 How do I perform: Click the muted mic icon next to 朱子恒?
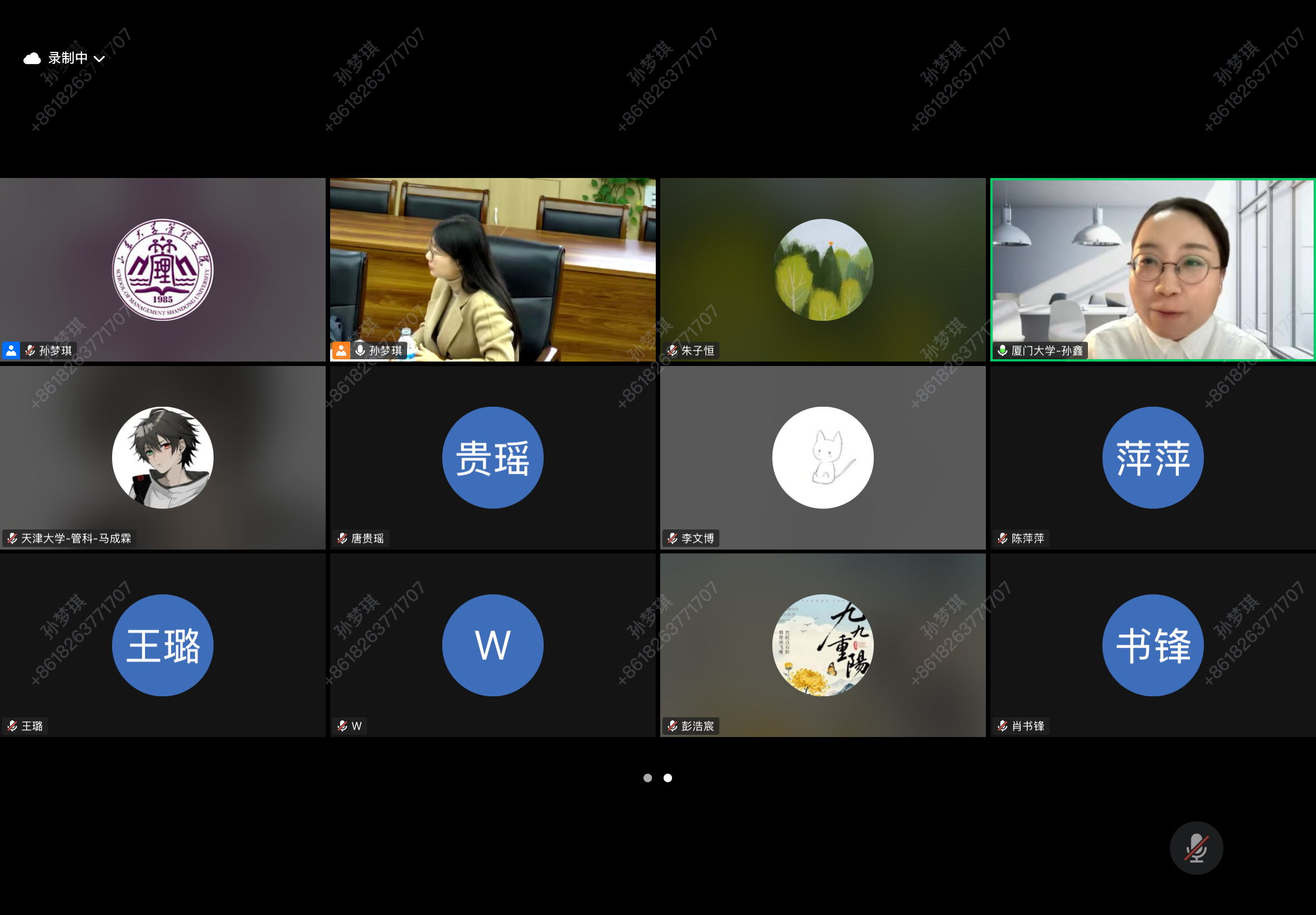[672, 350]
